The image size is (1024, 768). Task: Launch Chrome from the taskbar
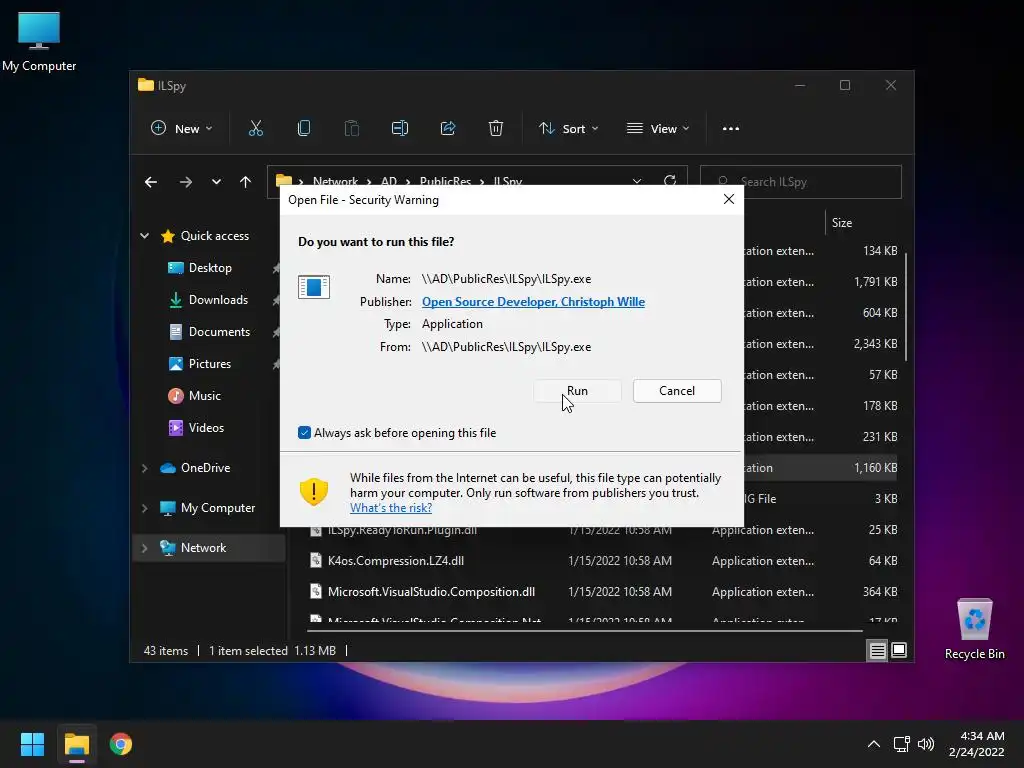tap(121, 744)
